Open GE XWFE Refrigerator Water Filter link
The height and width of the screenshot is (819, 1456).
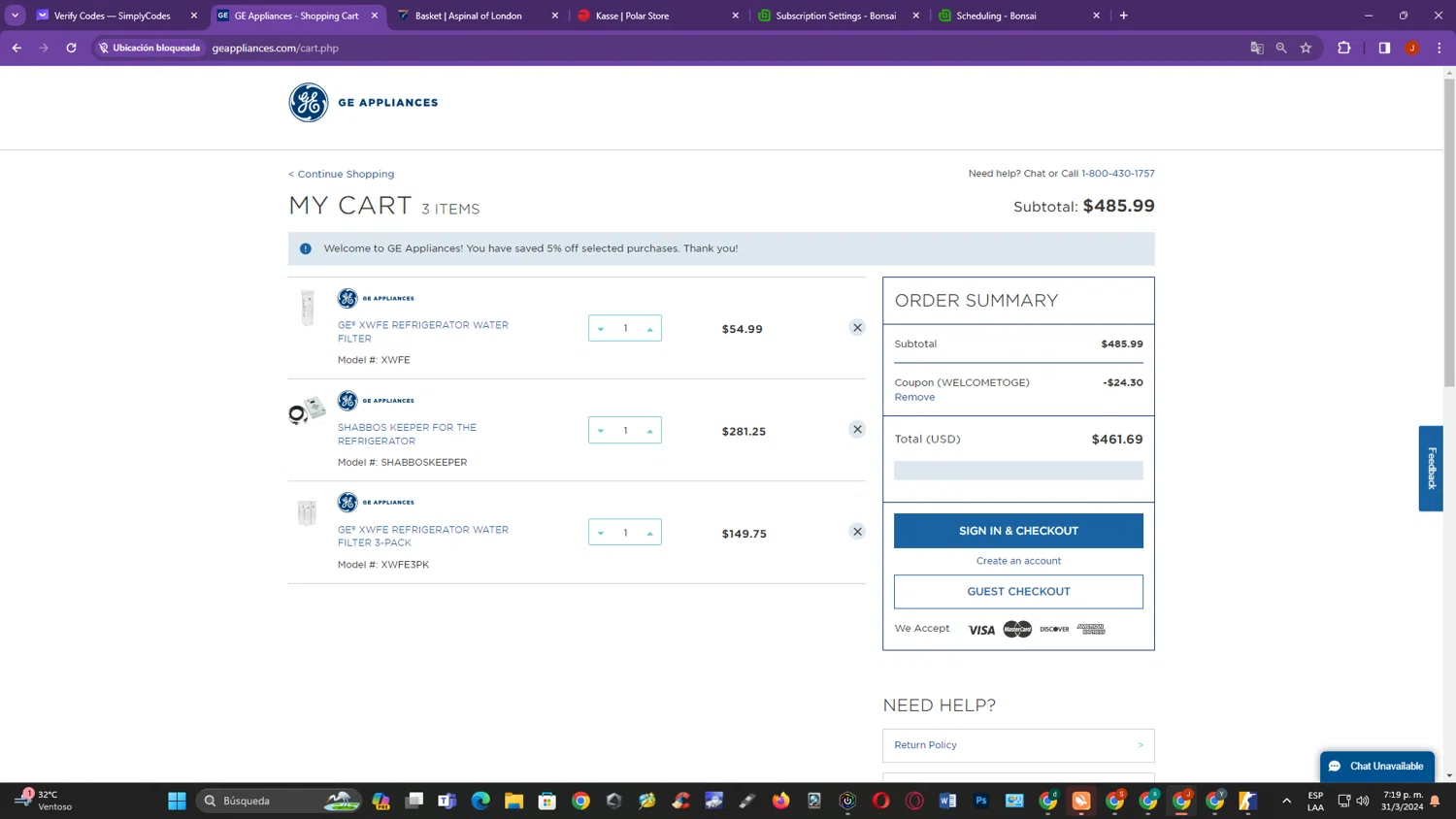pos(423,332)
